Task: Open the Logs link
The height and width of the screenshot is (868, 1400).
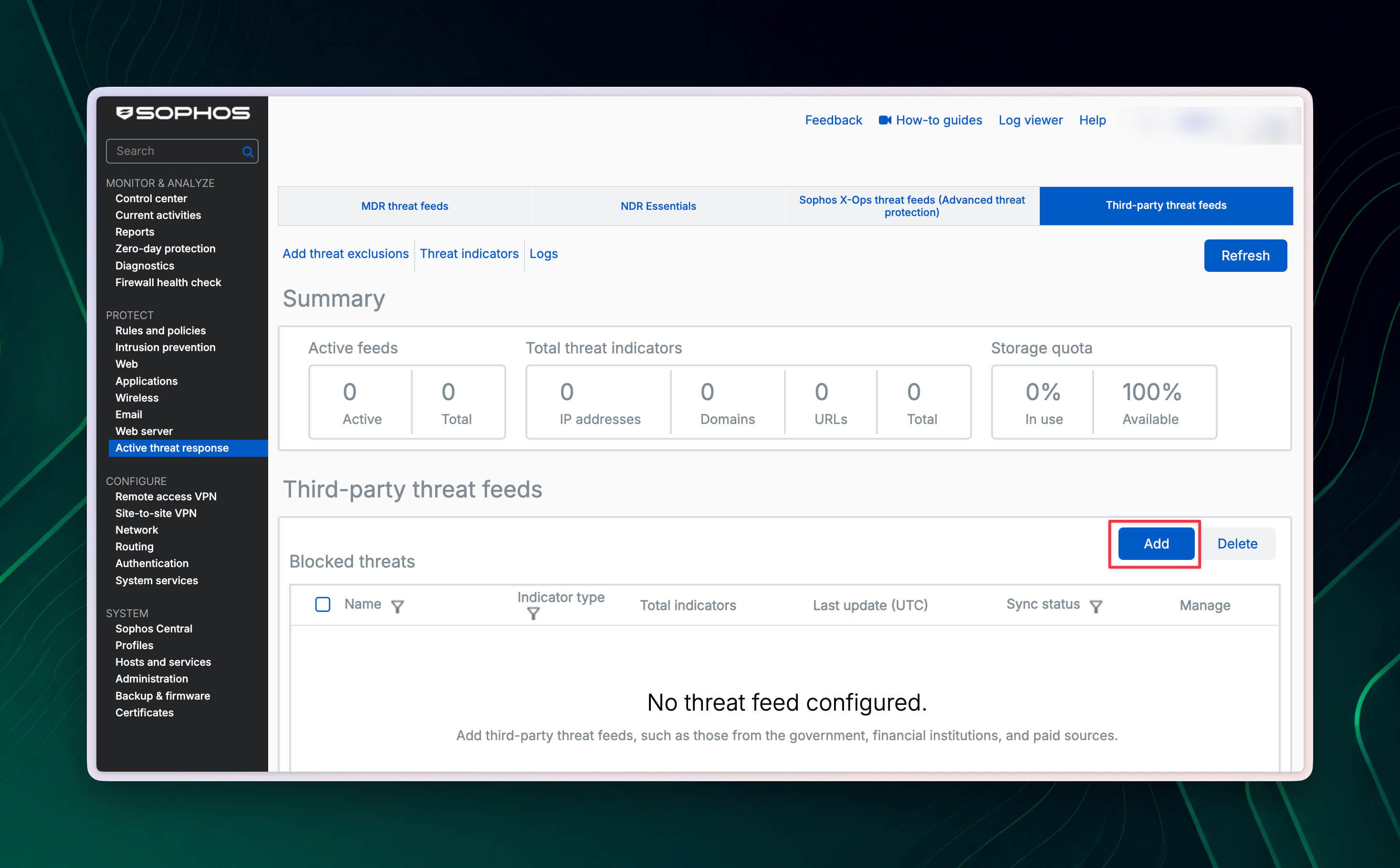Action: (544, 254)
